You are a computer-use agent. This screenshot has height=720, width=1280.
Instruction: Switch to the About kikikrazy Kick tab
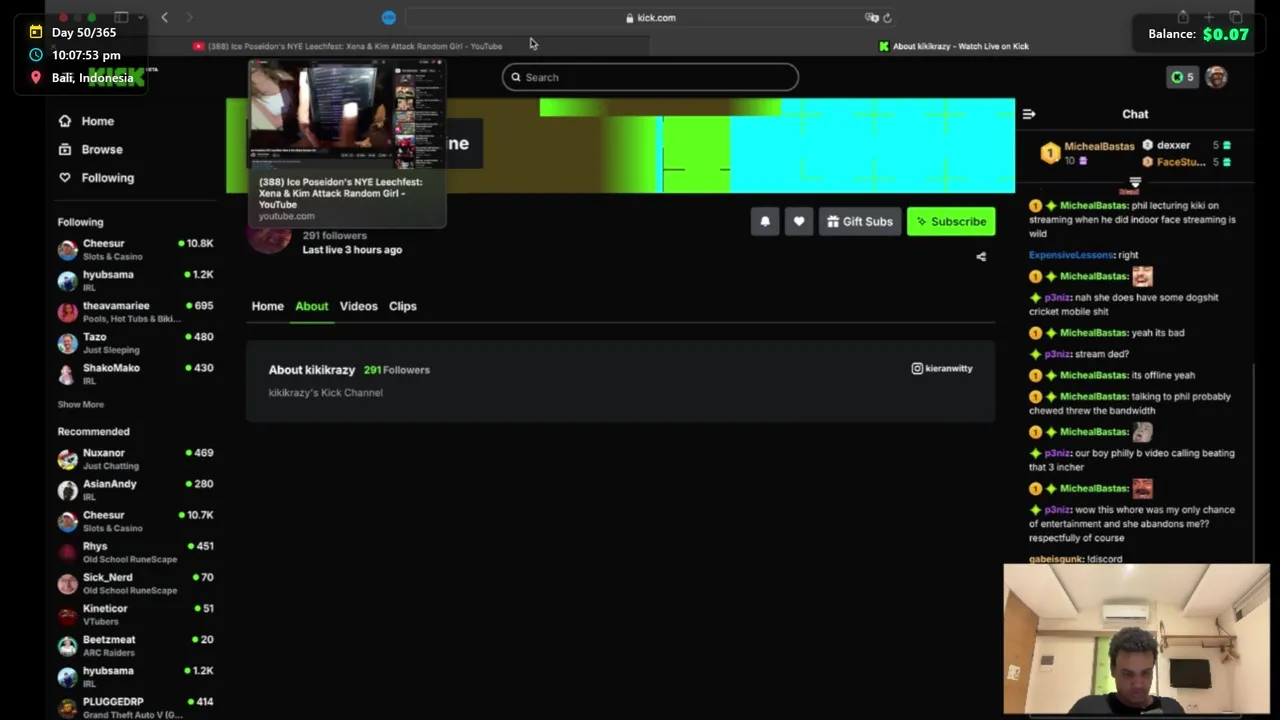pos(953,46)
